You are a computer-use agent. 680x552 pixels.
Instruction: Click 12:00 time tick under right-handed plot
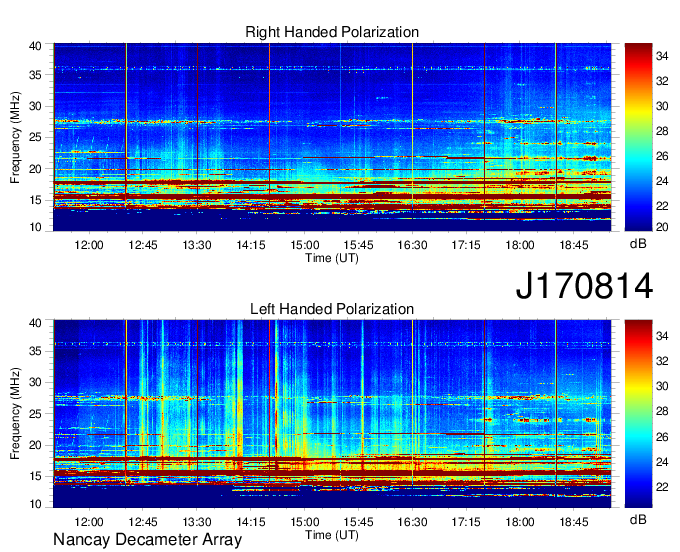point(89,245)
